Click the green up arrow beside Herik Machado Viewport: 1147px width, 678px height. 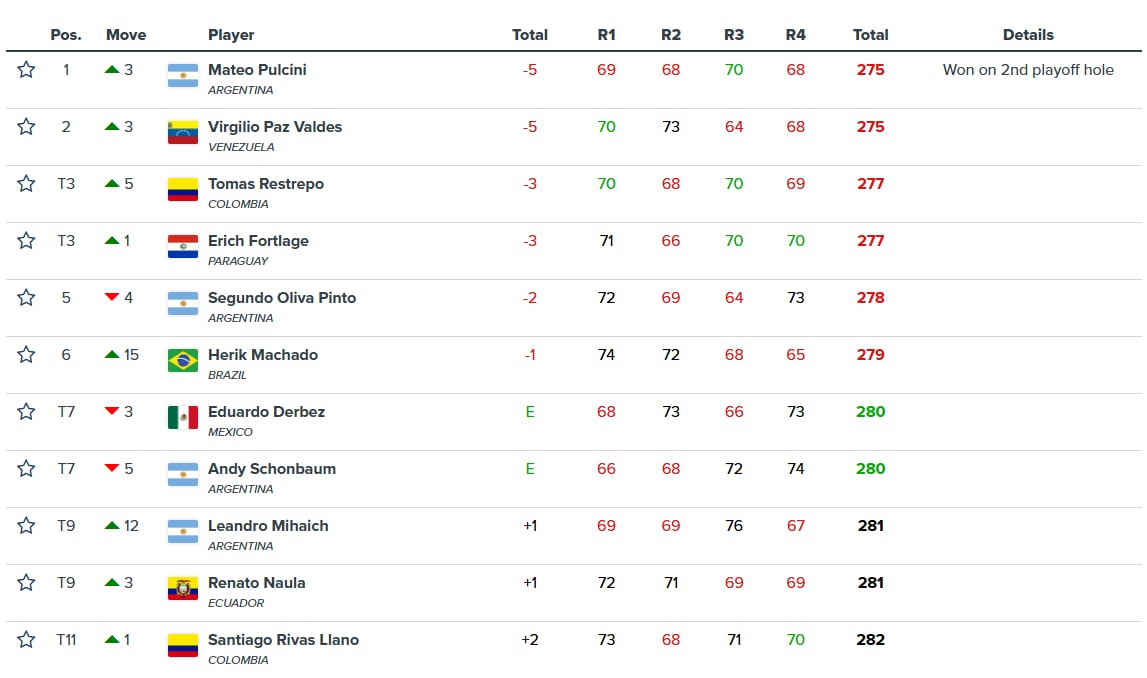point(113,355)
